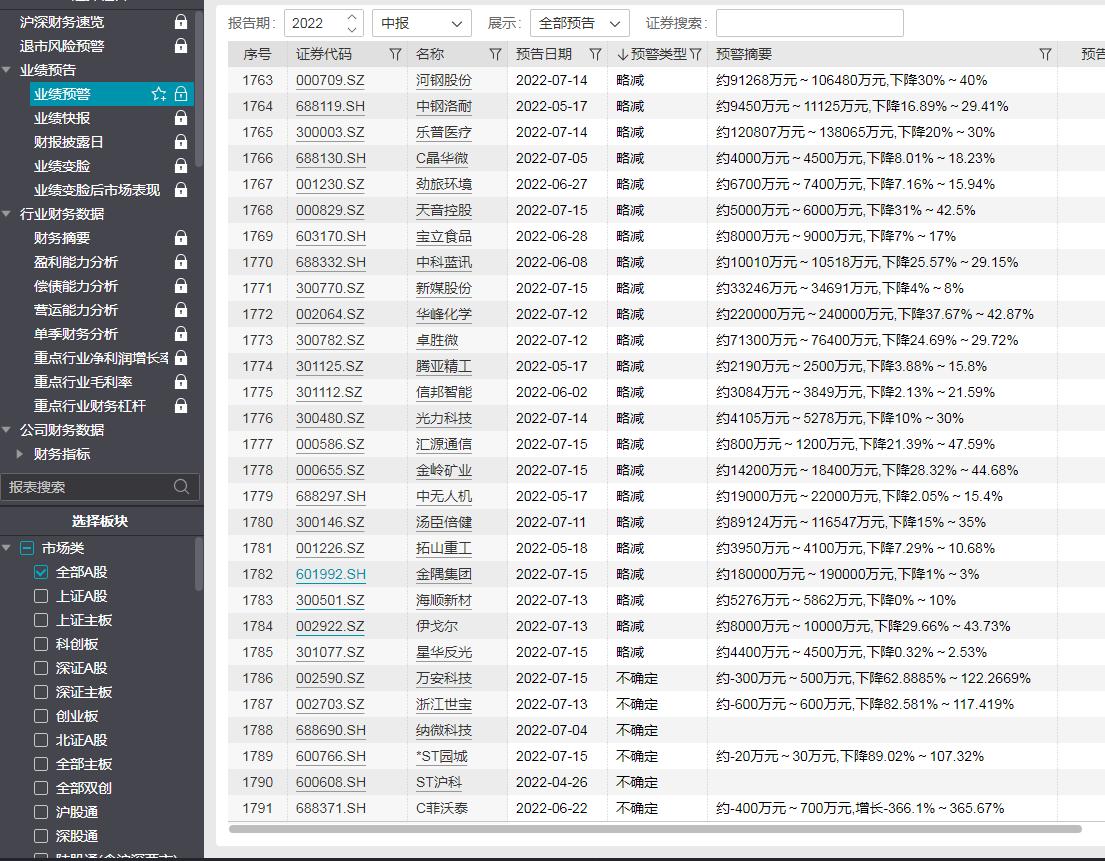The width and height of the screenshot is (1105, 861).
Task: Open the filter funnel on 名称 column
Action: coord(495,54)
